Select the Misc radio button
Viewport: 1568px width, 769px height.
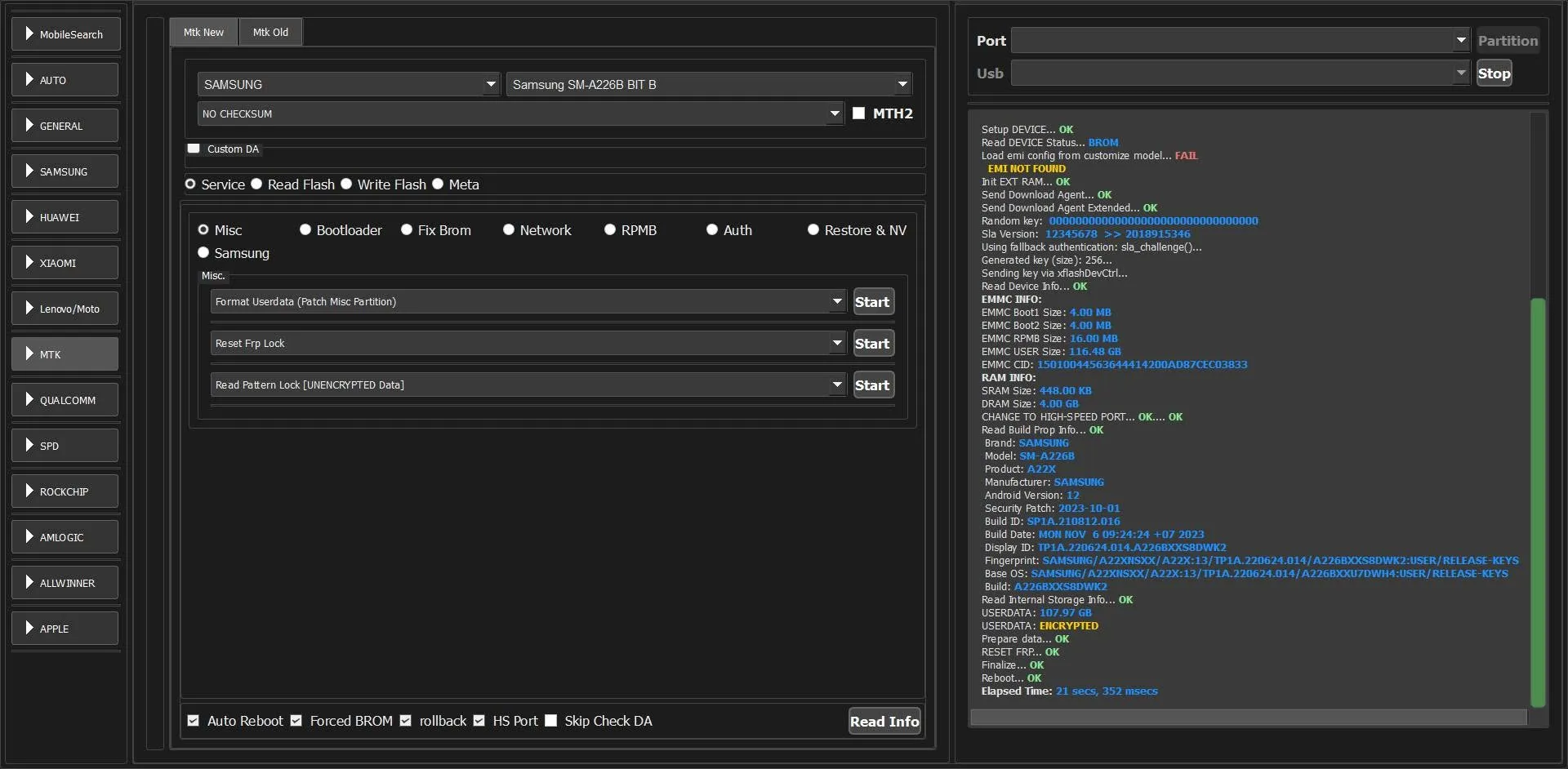click(203, 230)
